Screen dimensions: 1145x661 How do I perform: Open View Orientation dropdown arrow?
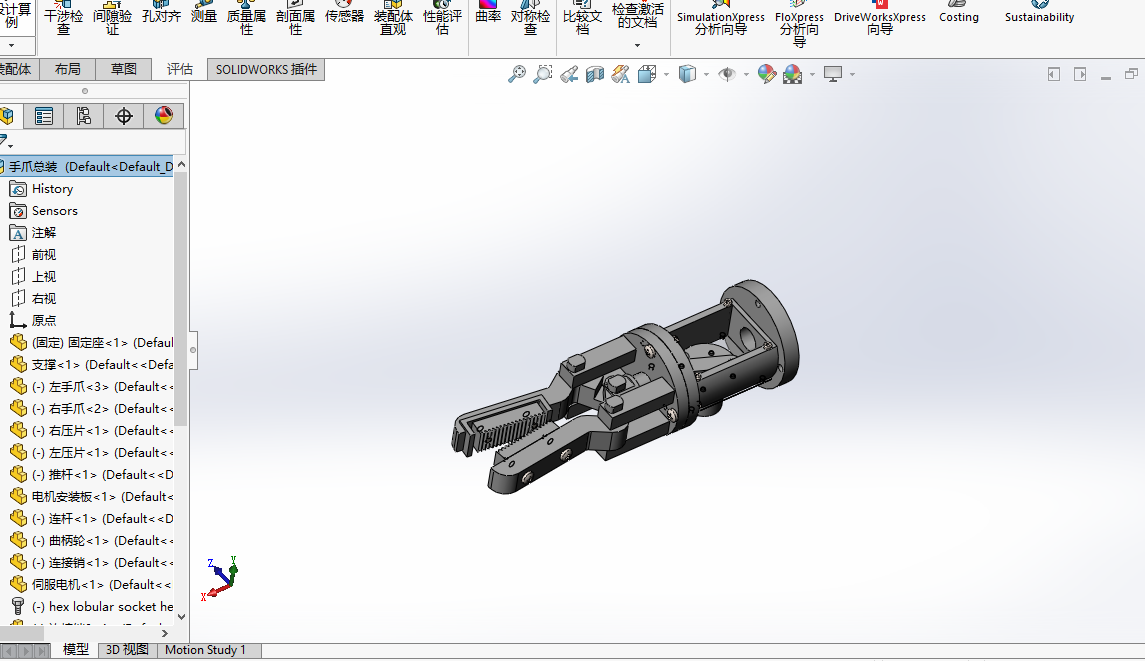point(666,74)
